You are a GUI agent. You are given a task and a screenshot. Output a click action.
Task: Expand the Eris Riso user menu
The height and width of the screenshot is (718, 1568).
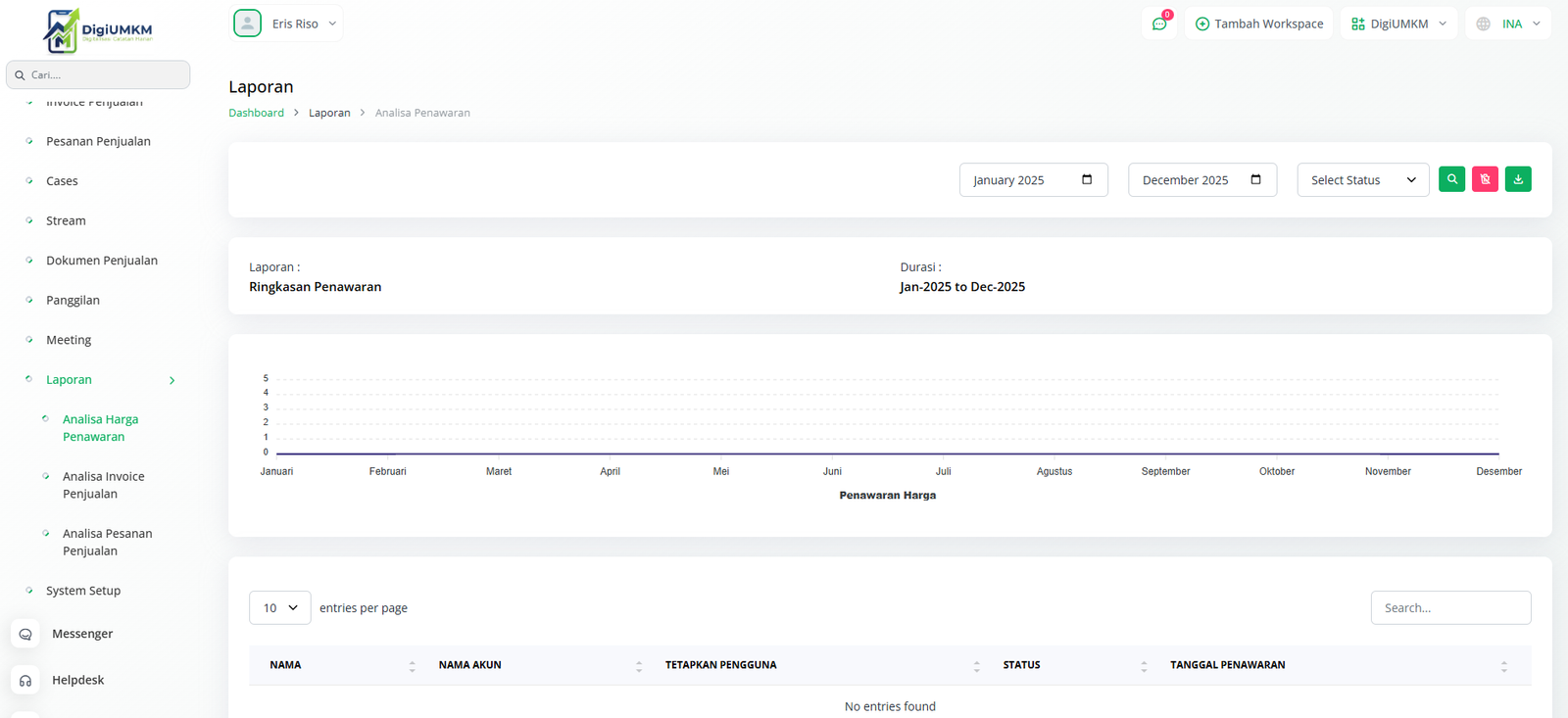pyautogui.click(x=287, y=24)
